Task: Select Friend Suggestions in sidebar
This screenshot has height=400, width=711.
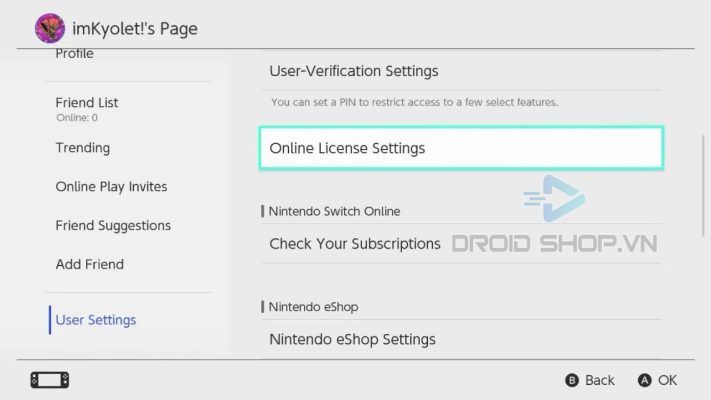Action: (x=113, y=225)
